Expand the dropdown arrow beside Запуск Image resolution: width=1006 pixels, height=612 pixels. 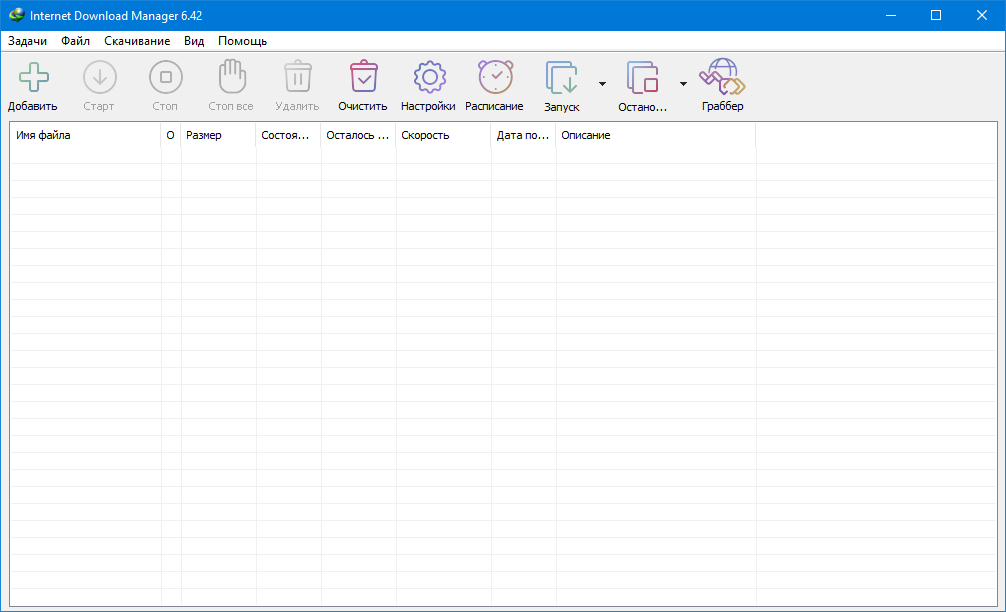(602, 84)
